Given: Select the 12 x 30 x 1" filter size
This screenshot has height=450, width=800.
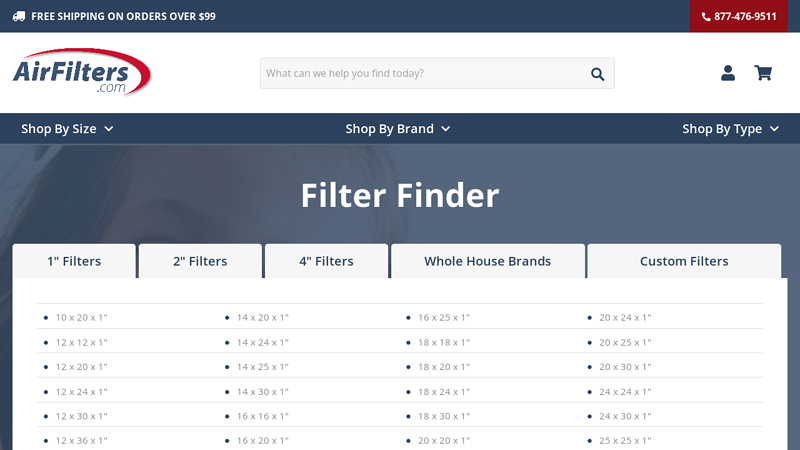Looking at the screenshot, I should [82, 416].
